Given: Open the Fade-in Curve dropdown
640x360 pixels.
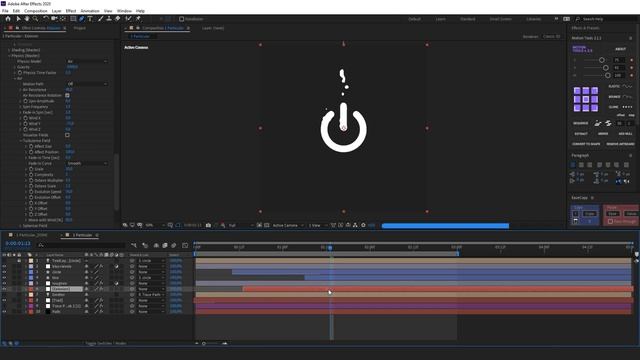Looking at the screenshot, I should pyautogui.click(x=87, y=163).
